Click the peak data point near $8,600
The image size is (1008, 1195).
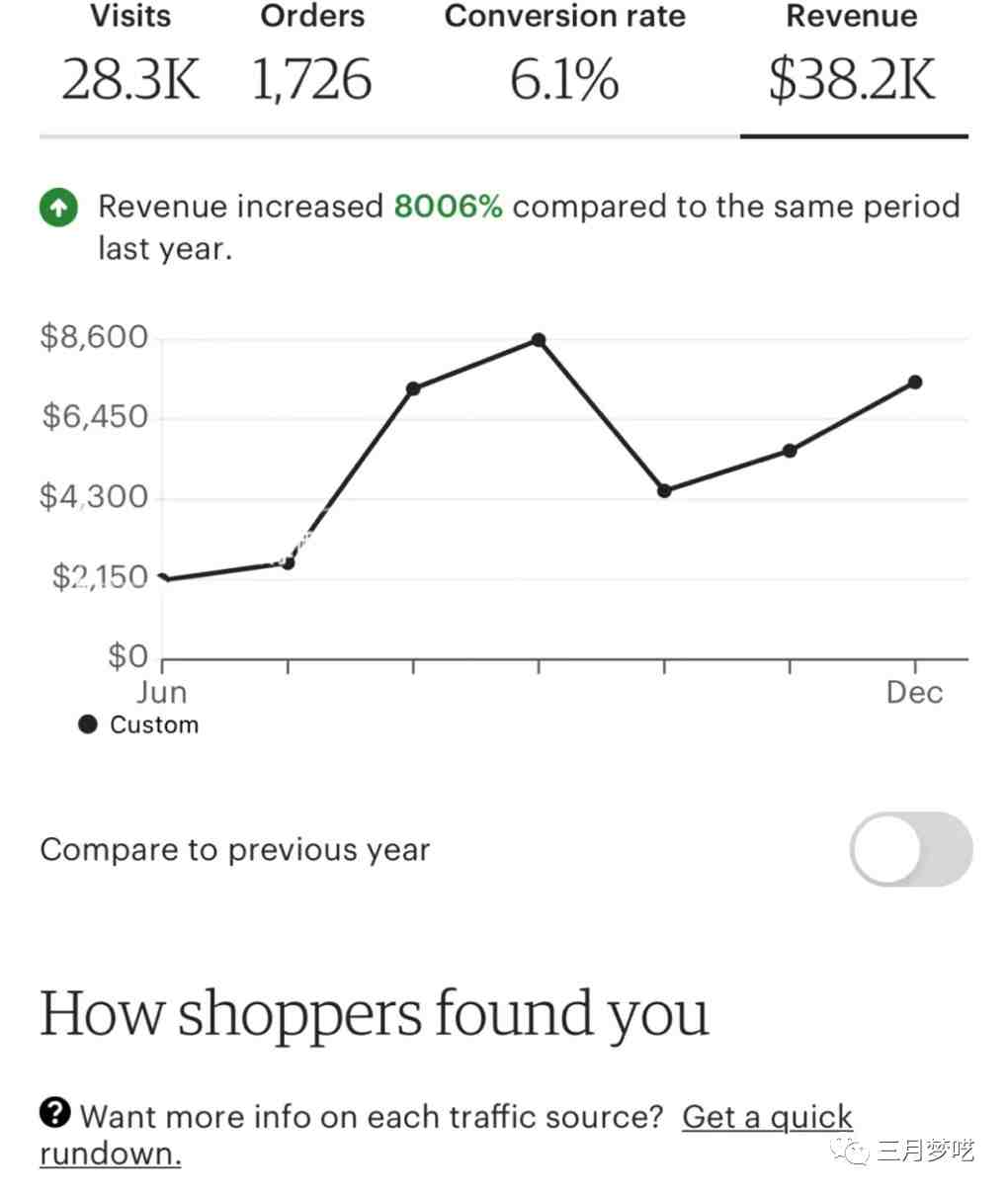(539, 340)
